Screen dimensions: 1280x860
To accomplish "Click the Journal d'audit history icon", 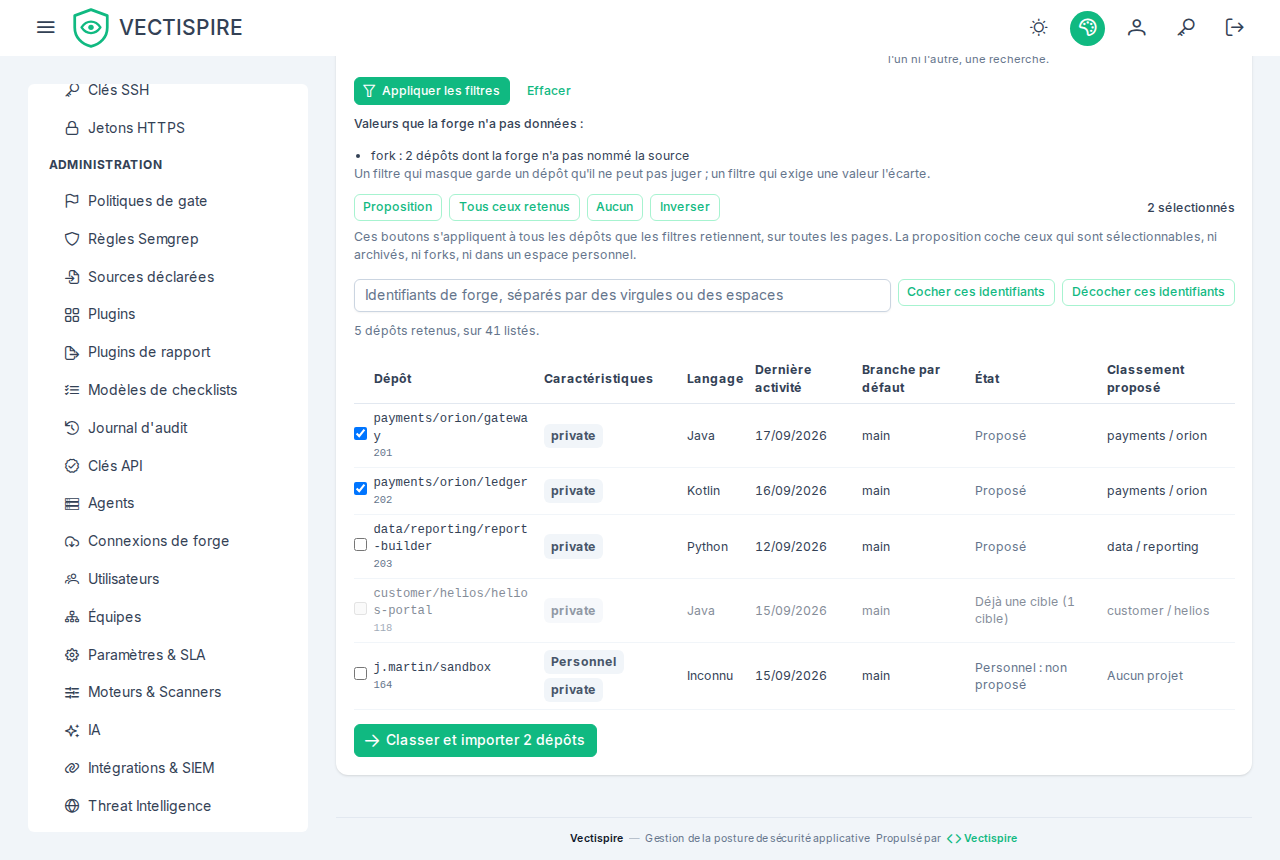I will click(72, 428).
